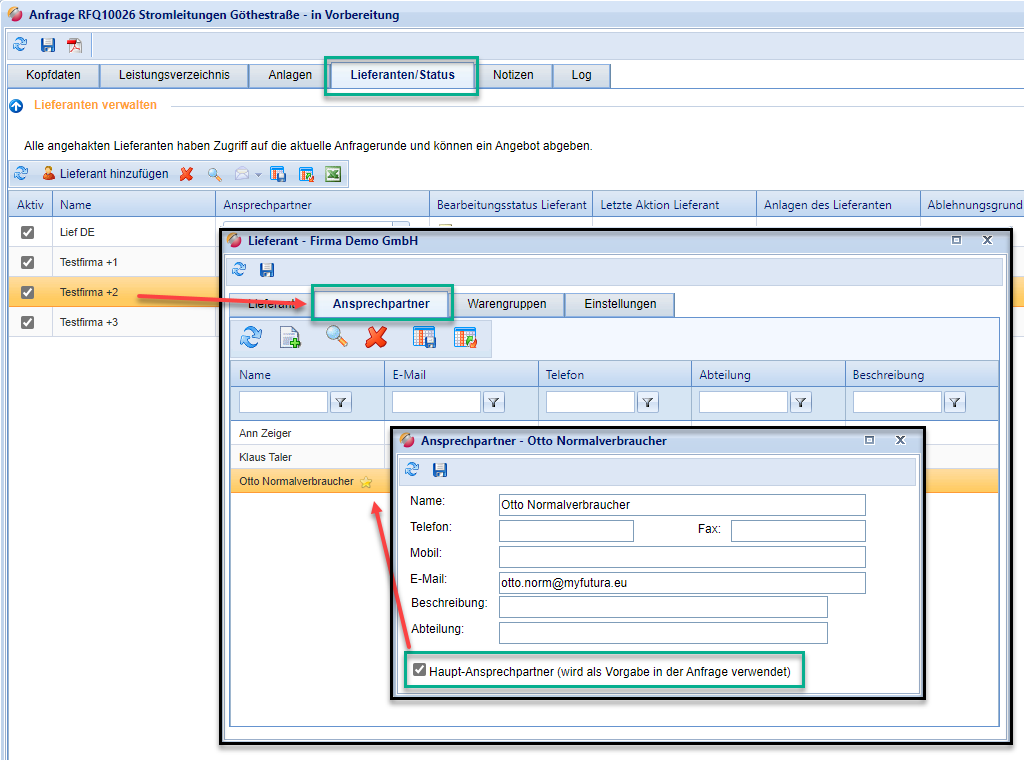Open the Name column filter dropdown
1024x760 pixels.
click(341, 402)
